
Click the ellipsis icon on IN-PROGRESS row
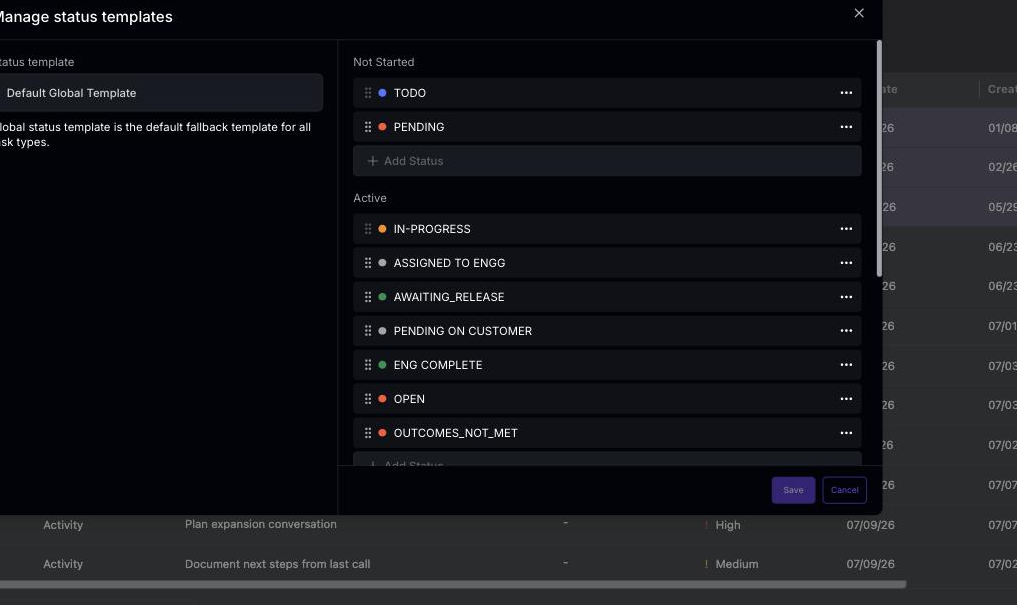click(846, 229)
